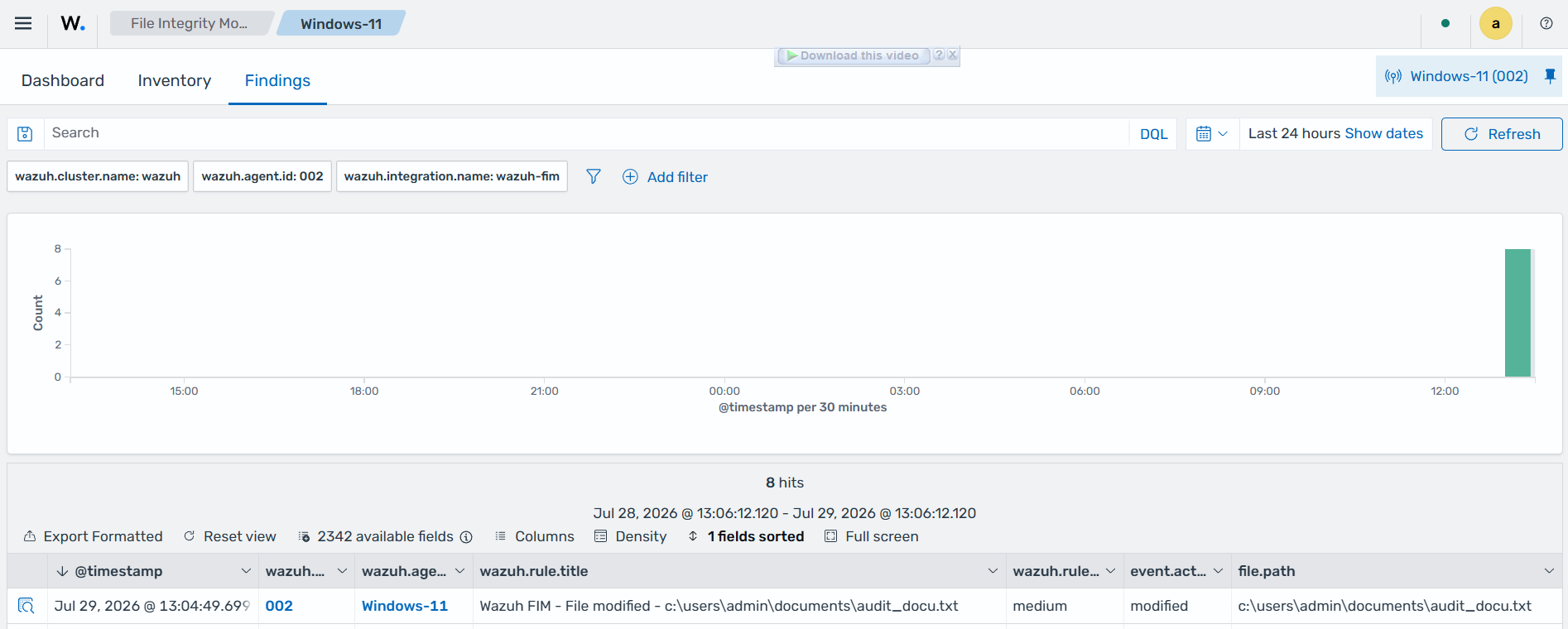Focus the Search query field
The height and width of the screenshot is (629, 1568).
[x=586, y=133]
